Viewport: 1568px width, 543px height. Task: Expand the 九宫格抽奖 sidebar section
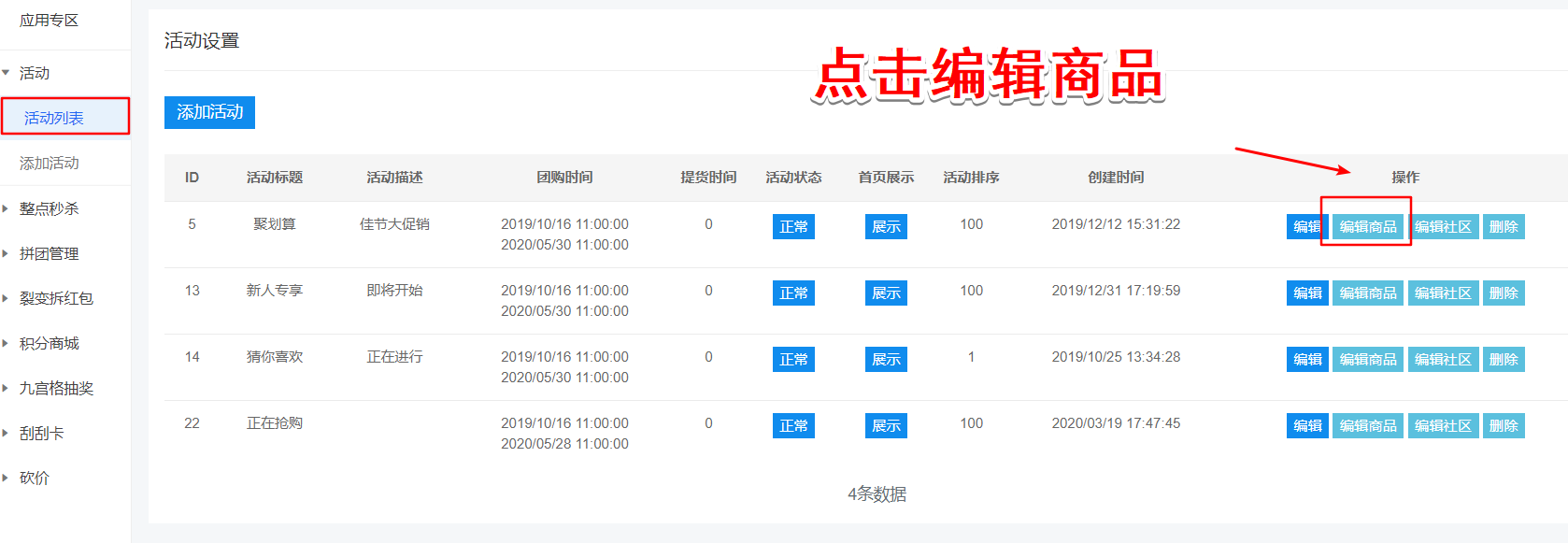coord(56,388)
